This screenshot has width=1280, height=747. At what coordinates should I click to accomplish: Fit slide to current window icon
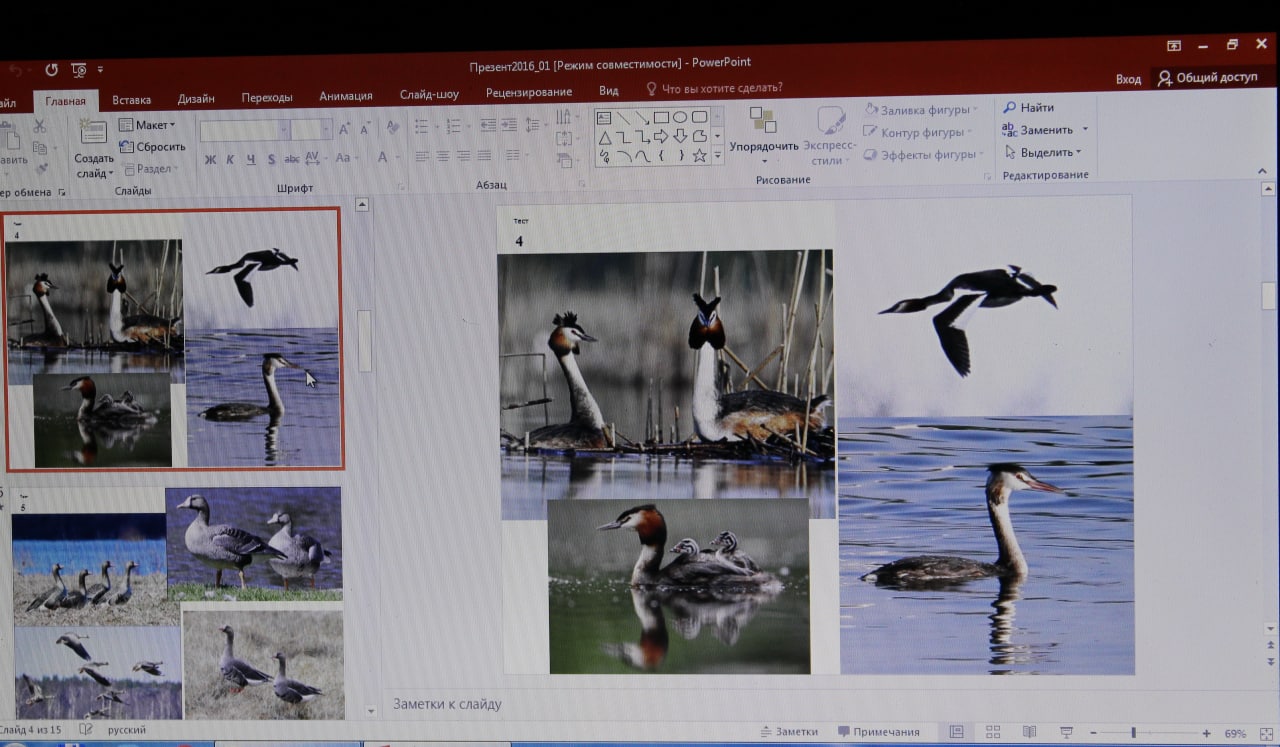coord(1265,732)
